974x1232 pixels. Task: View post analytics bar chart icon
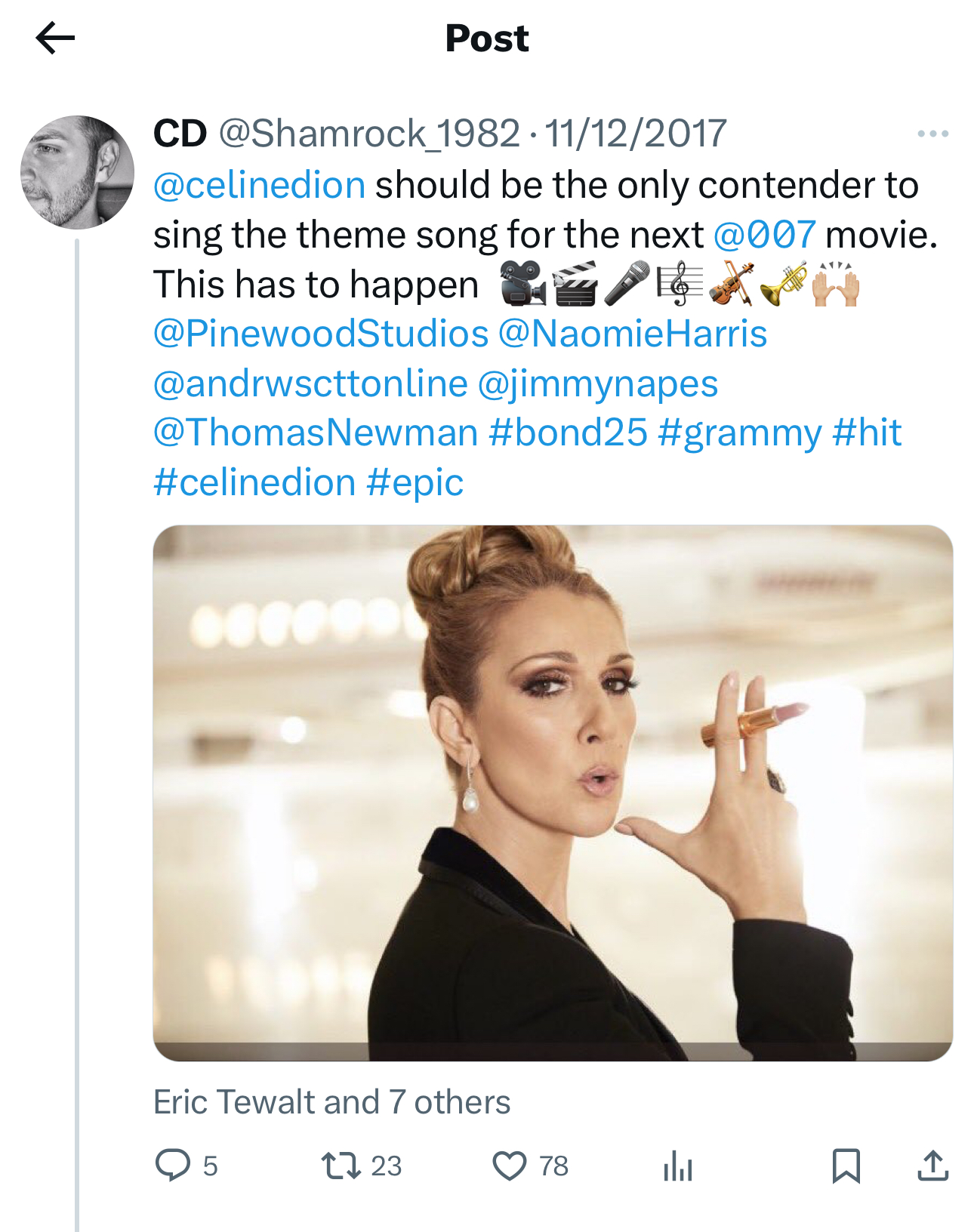[x=677, y=1166]
